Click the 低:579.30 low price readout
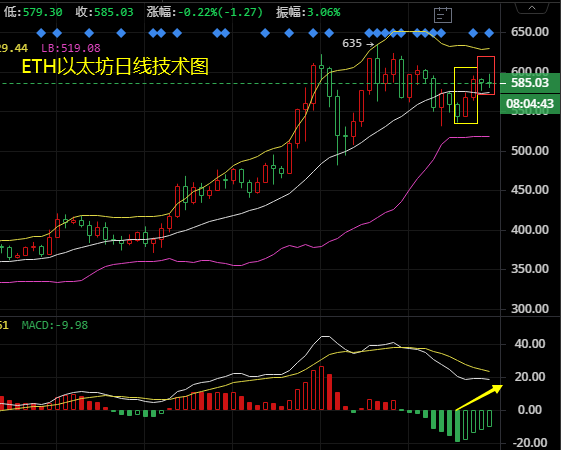The width and height of the screenshot is (561, 450). pyautogui.click(x=33, y=13)
